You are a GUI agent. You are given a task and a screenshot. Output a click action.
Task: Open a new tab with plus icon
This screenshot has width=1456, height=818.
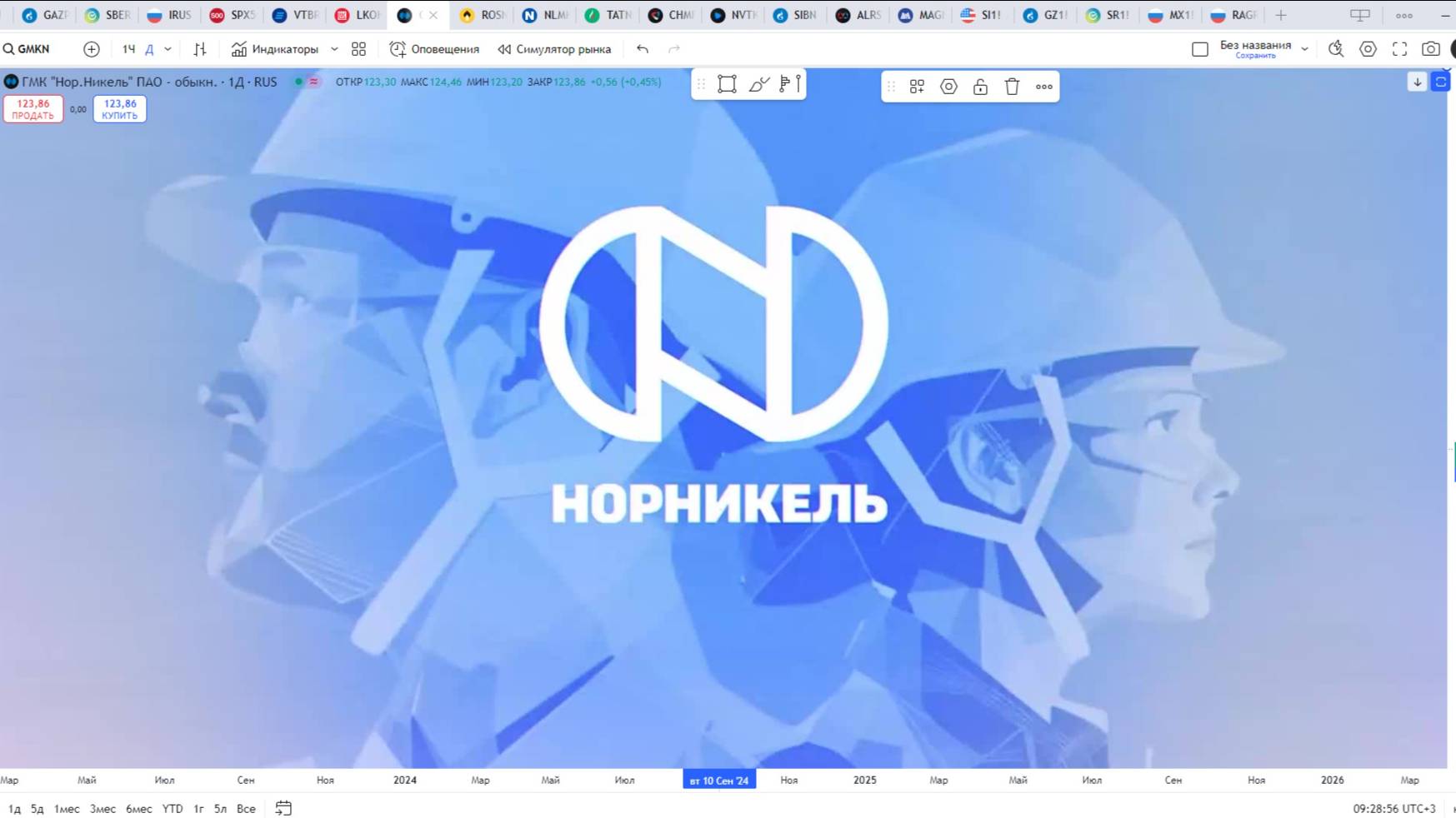[x=1281, y=15]
